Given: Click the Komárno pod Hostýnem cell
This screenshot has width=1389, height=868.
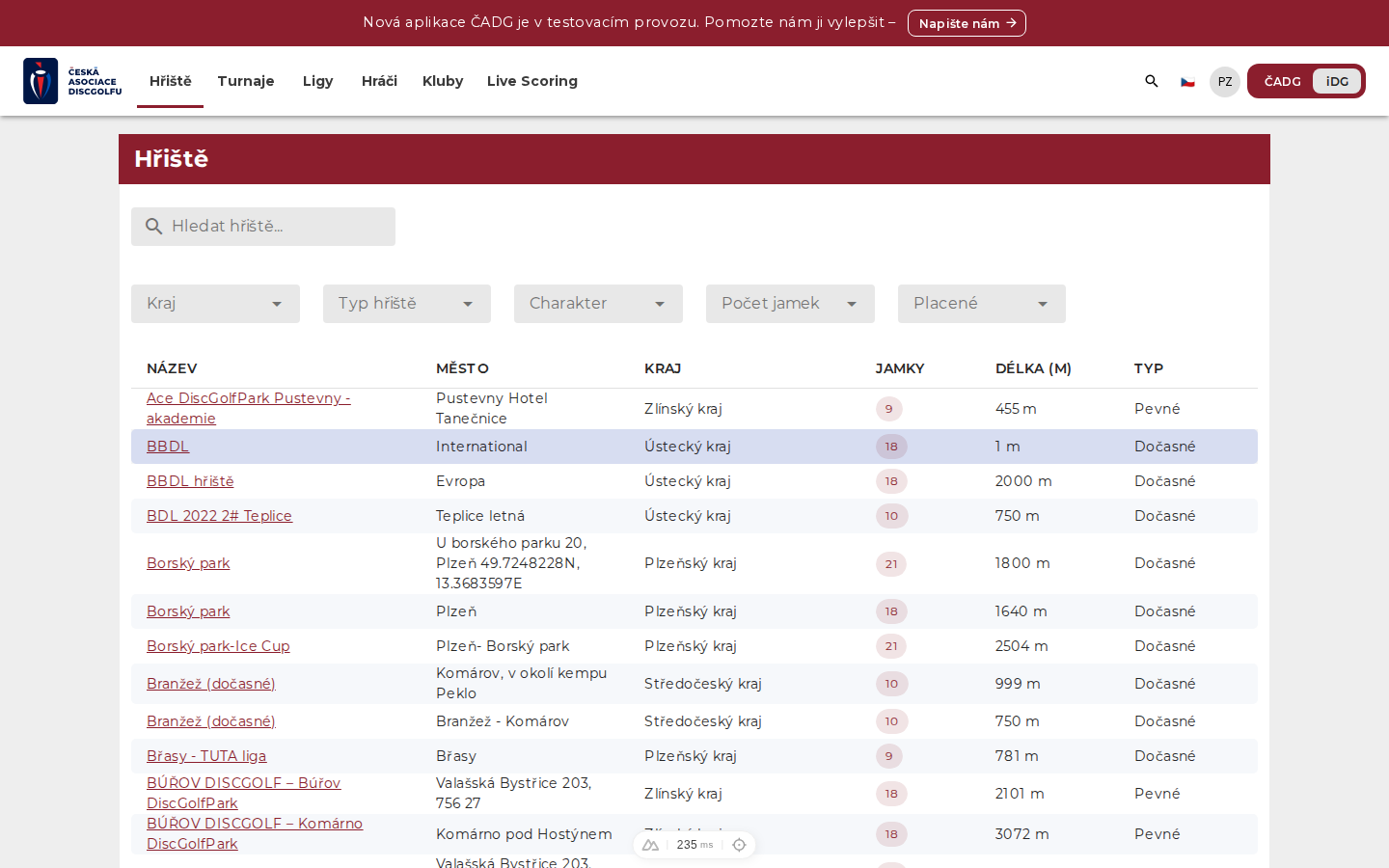Looking at the screenshot, I should [524, 834].
